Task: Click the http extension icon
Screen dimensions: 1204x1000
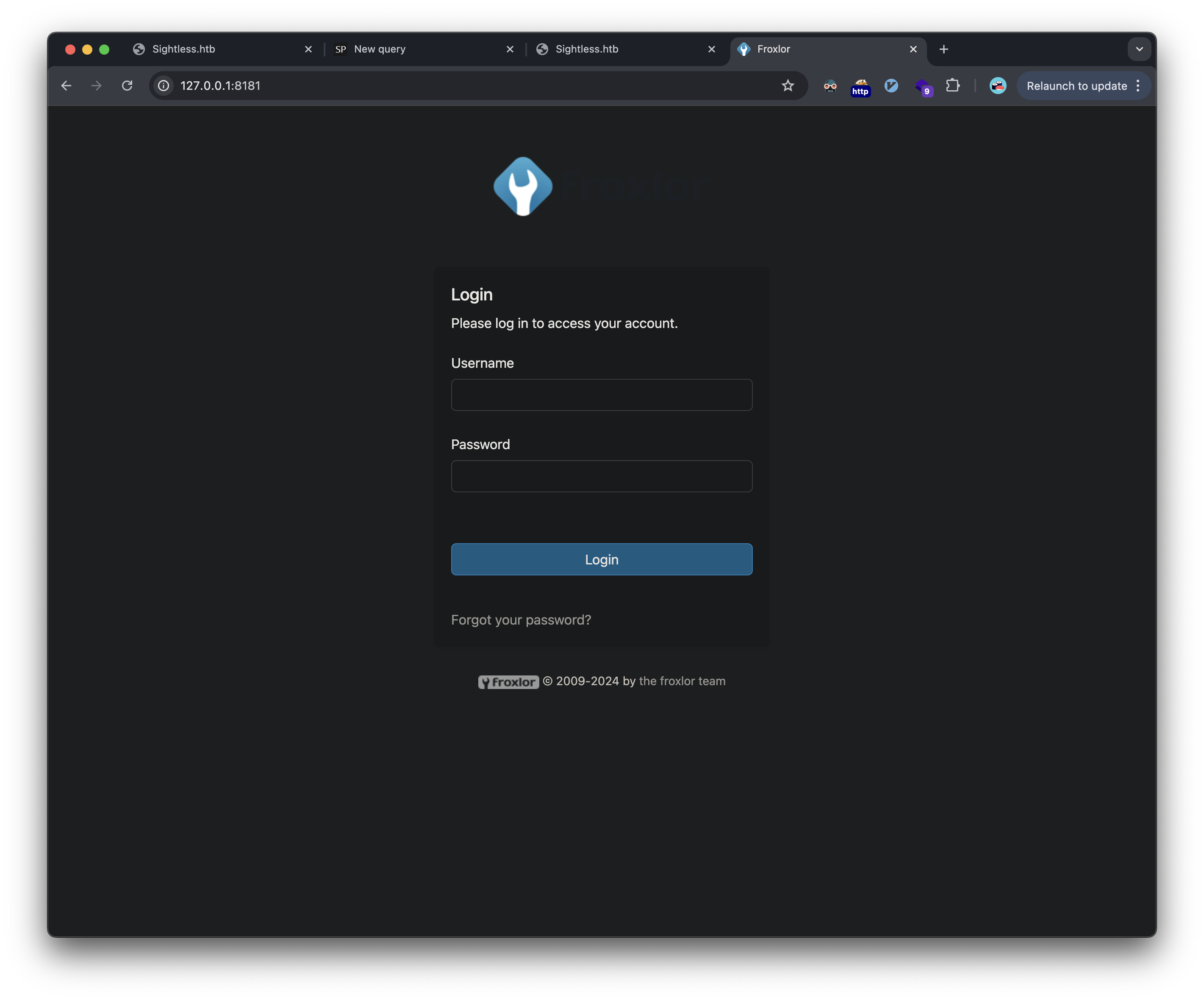Action: click(x=860, y=87)
